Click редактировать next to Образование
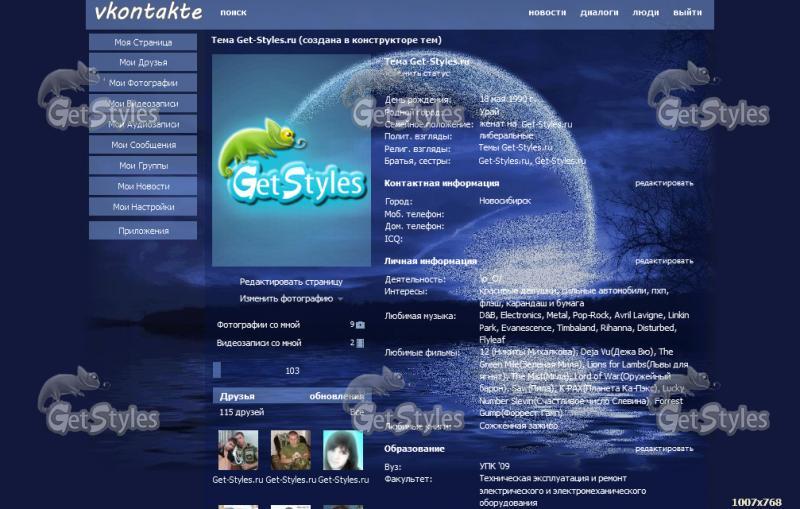Image resolution: width=800 pixels, height=509 pixels. click(663, 450)
